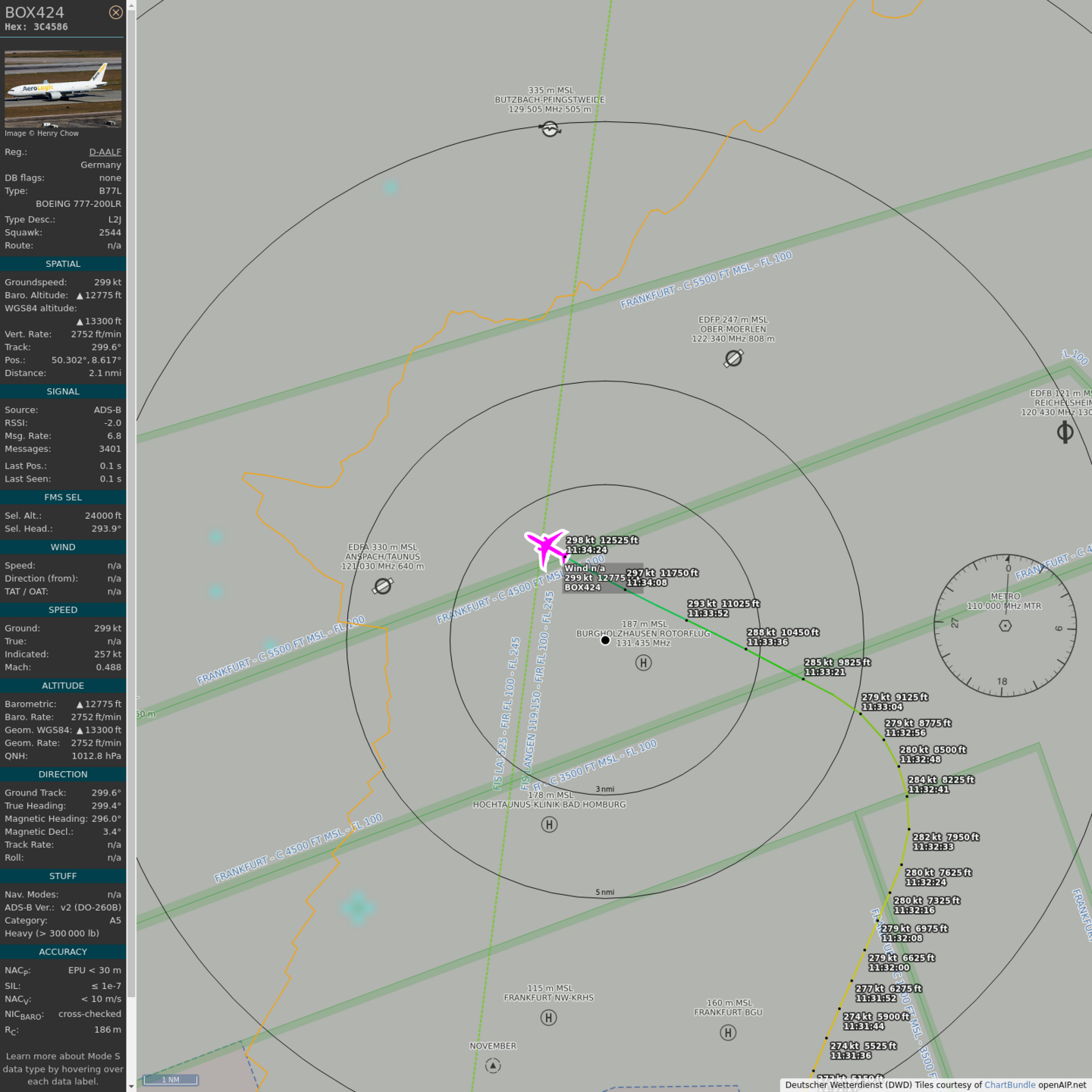Click the SPATIAL section header
Viewport: 1092px width, 1092px height.
[63, 264]
